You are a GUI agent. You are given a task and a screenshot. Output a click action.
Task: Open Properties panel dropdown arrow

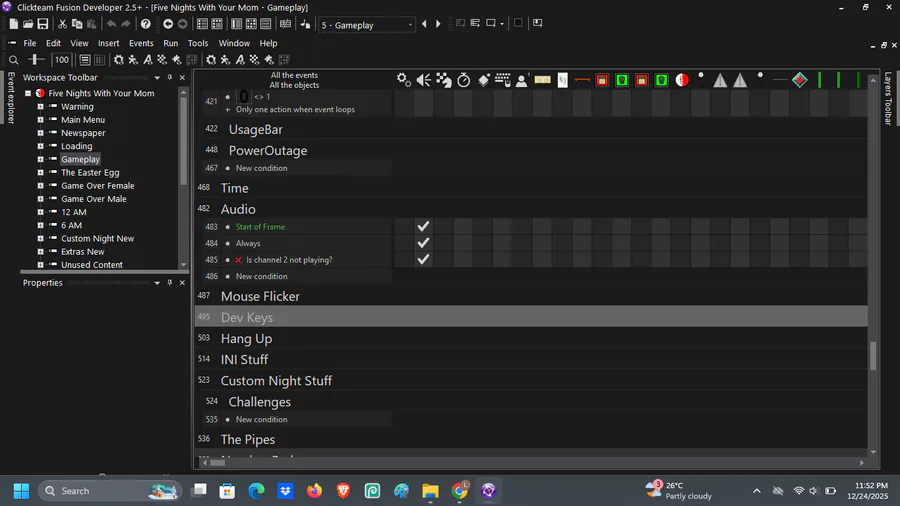(x=157, y=283)
